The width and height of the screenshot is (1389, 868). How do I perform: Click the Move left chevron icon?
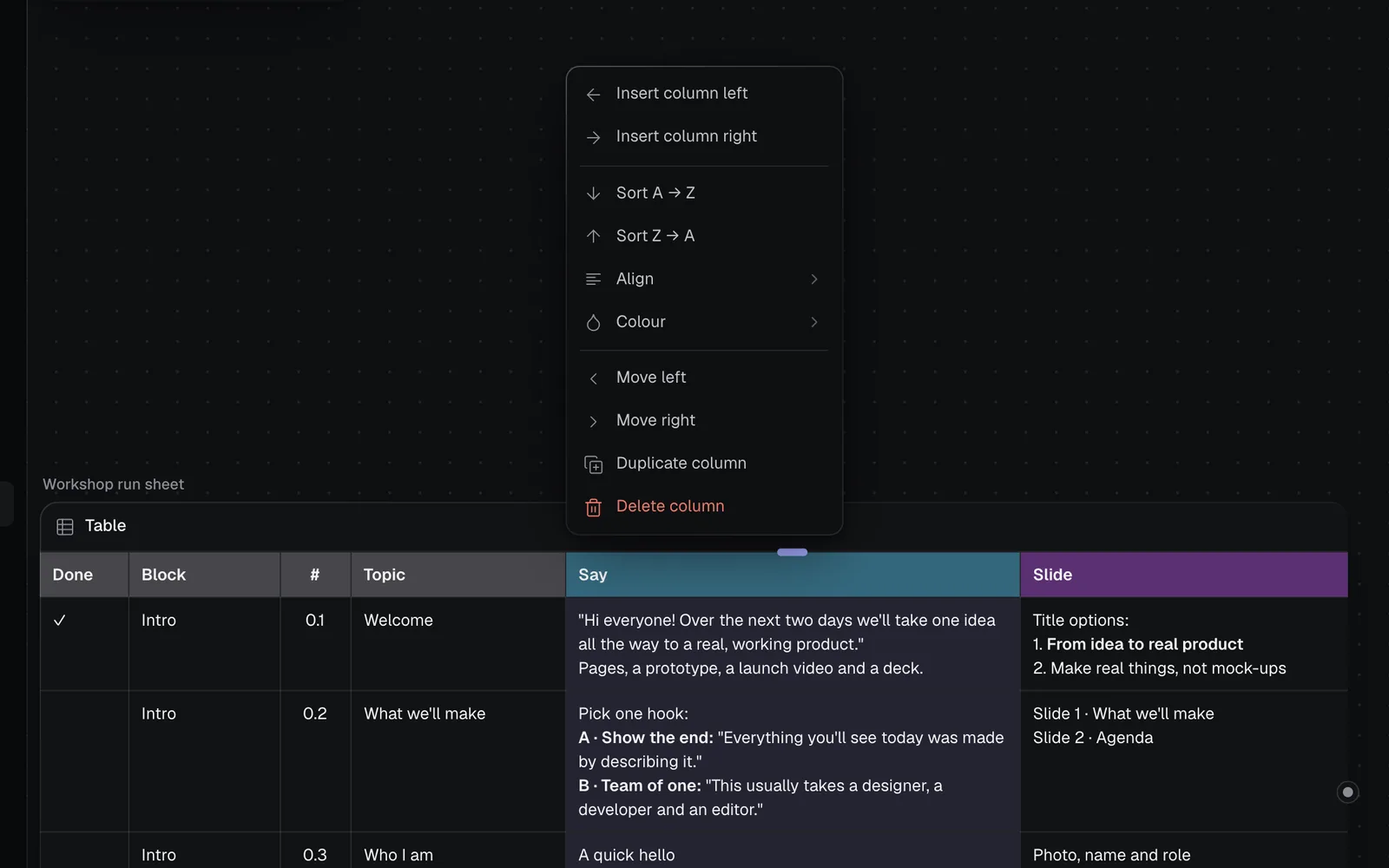click(x=593, y=378)
